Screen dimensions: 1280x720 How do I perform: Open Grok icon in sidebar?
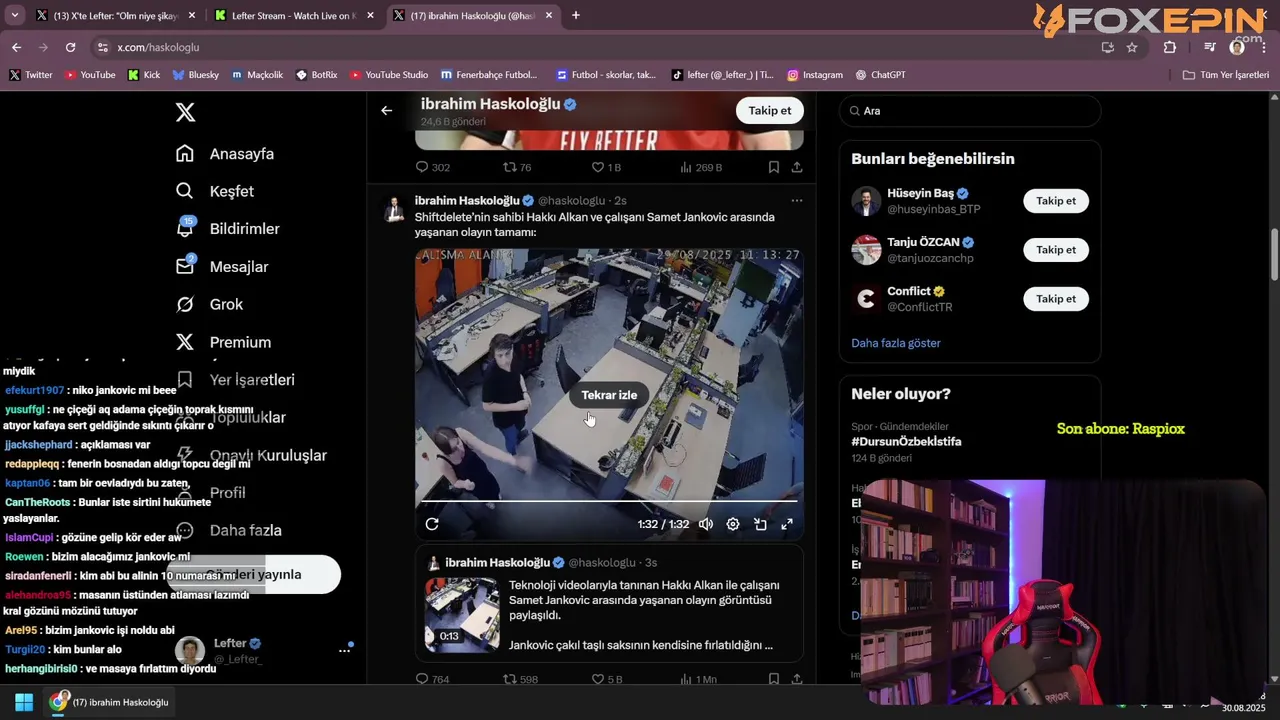tap(185, 304)
